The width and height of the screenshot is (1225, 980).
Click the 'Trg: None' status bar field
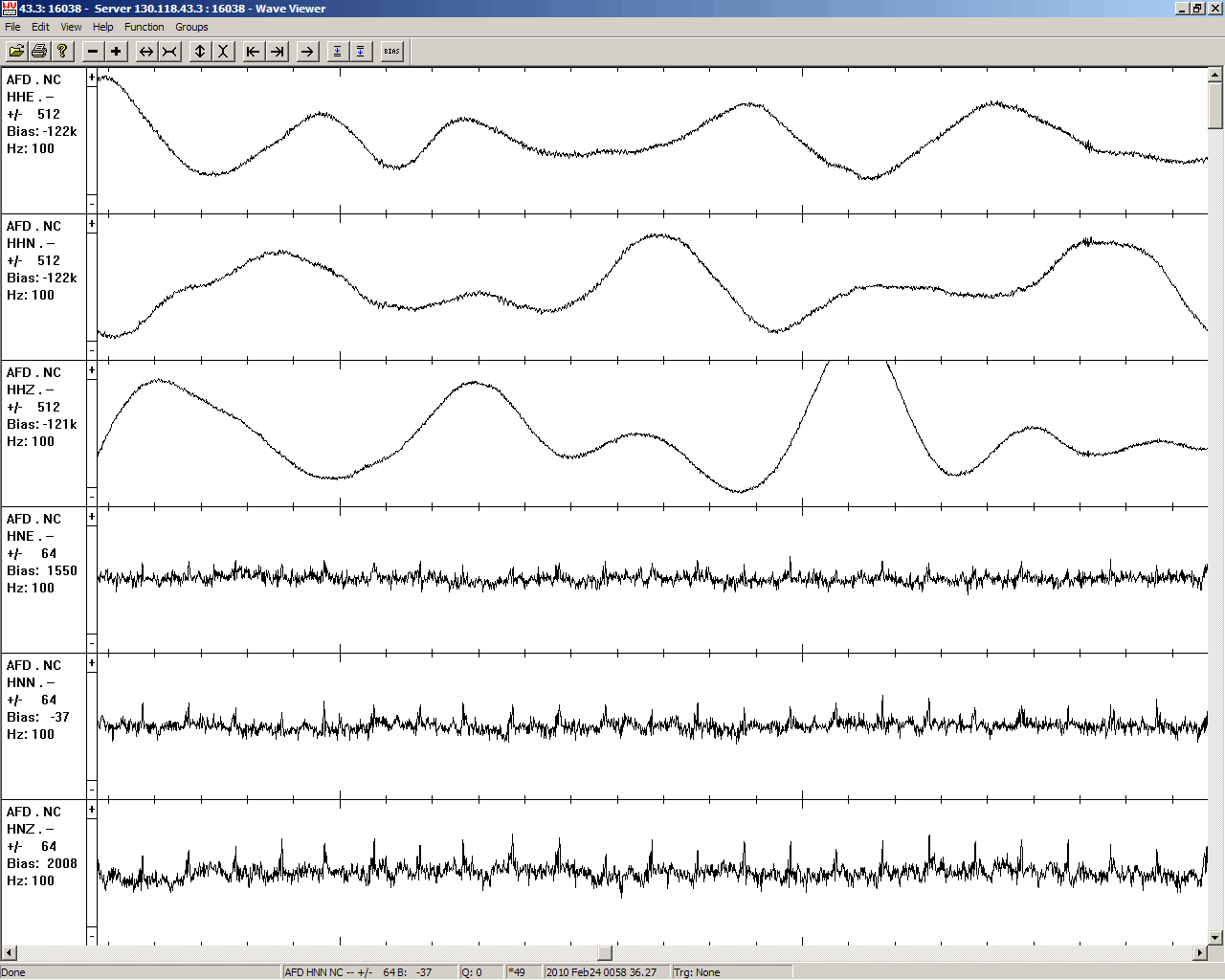point(731,972)
